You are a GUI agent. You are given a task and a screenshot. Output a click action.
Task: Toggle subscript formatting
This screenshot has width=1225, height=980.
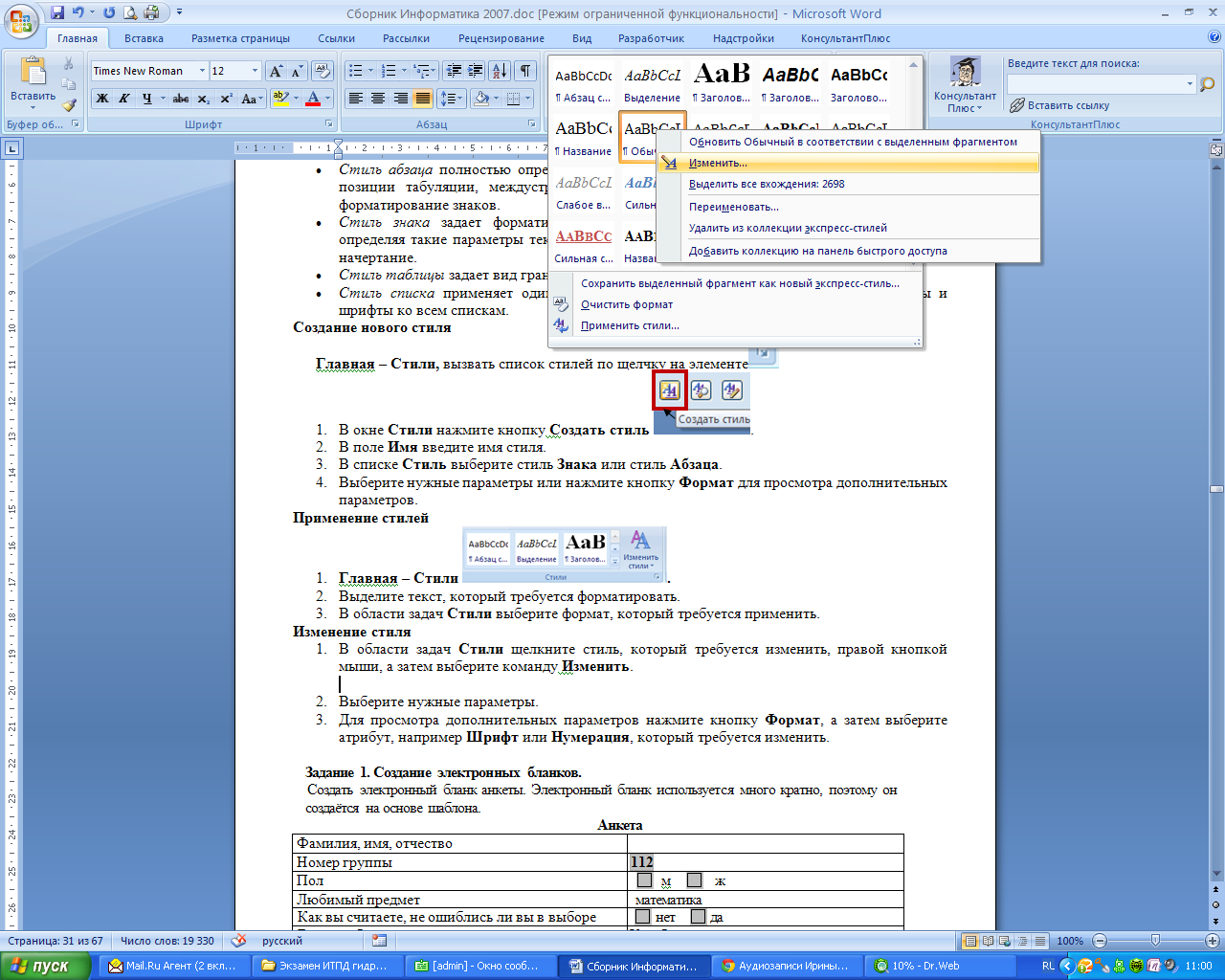[204, 99]
